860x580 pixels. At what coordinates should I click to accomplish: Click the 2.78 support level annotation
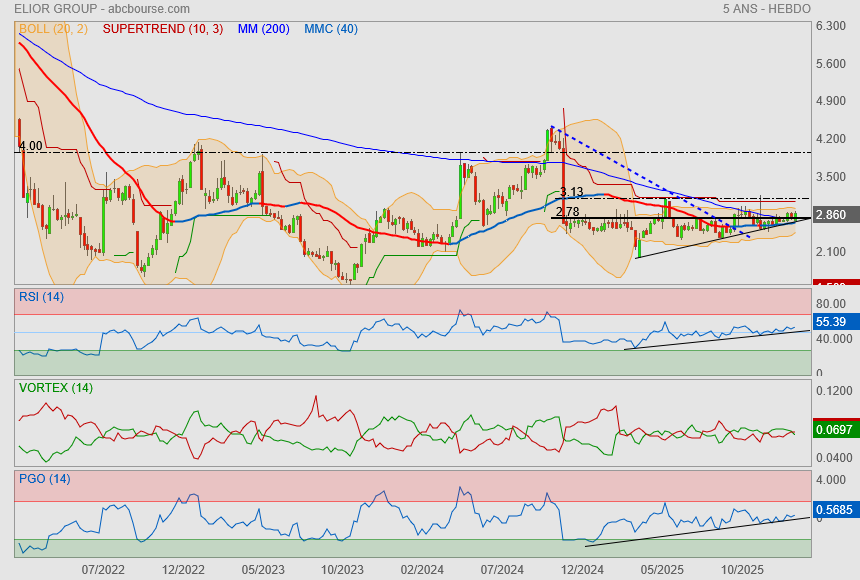point(567,212)
